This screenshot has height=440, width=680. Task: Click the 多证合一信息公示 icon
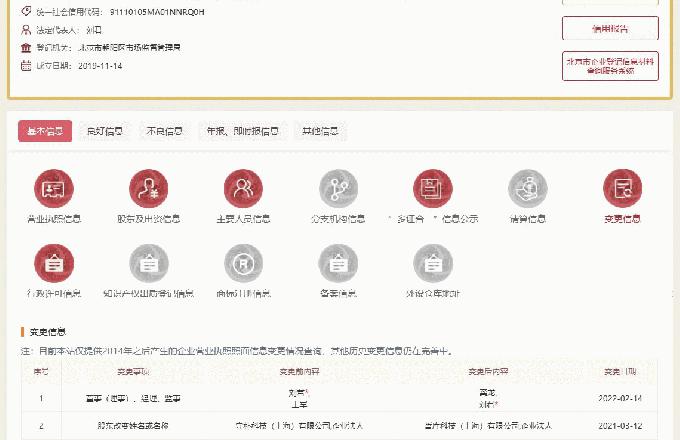pos(433,189)
